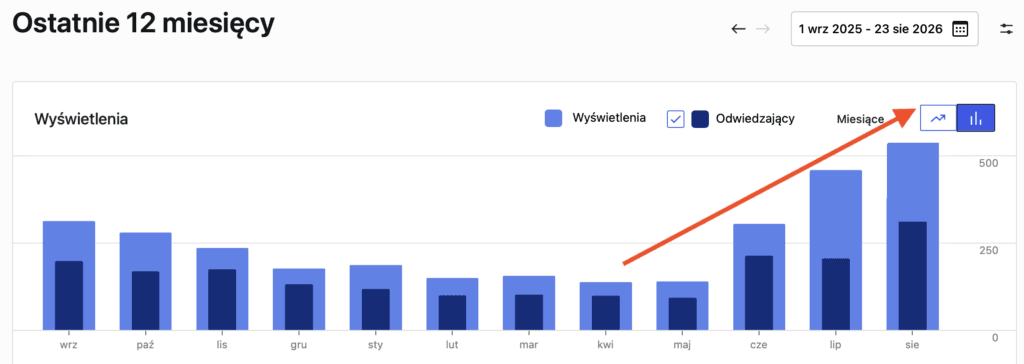Click the dark visitors bar for paź
Image resolution: width=1024 pixels, height=364 pixels.
click(146, 301)
